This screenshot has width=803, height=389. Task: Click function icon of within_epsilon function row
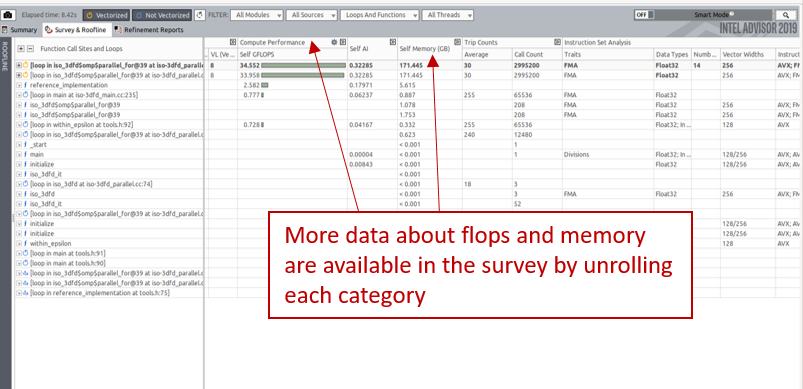coord(26,243)
